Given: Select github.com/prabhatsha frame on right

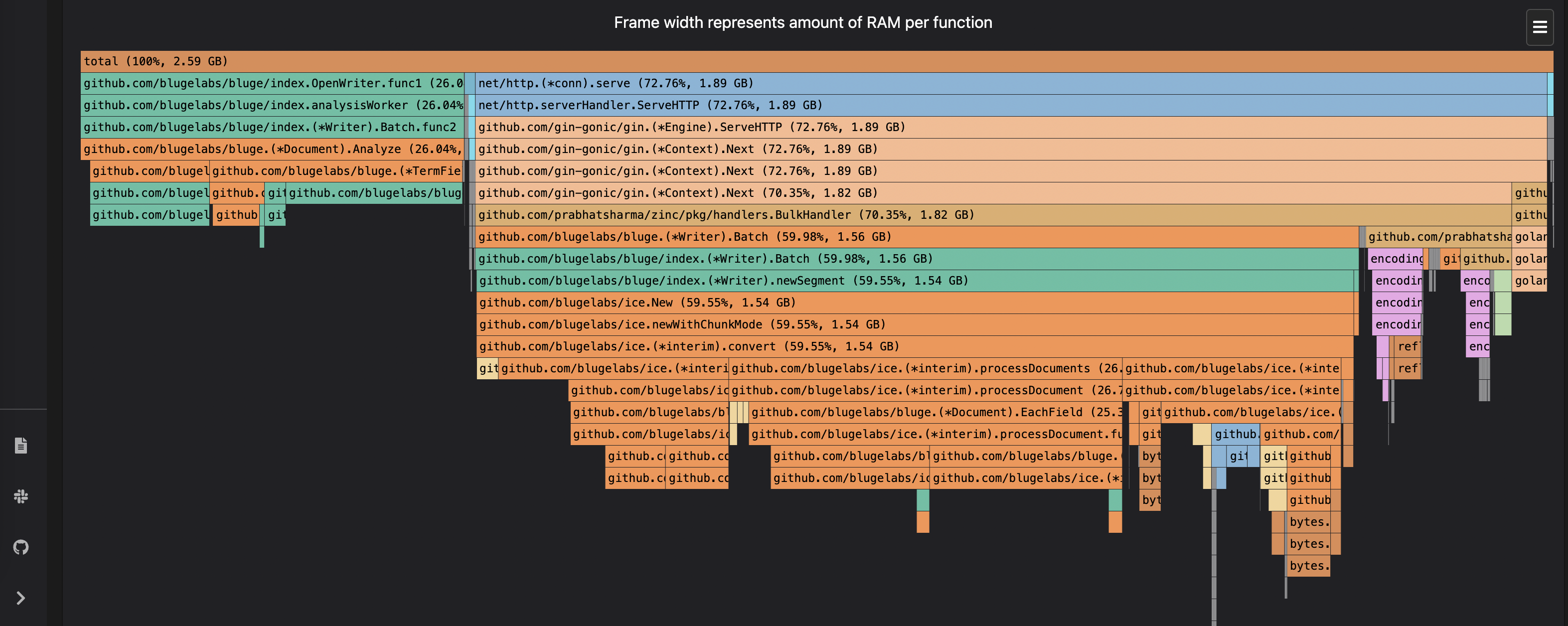Looking at the screenshot, I should point(1439,236).
